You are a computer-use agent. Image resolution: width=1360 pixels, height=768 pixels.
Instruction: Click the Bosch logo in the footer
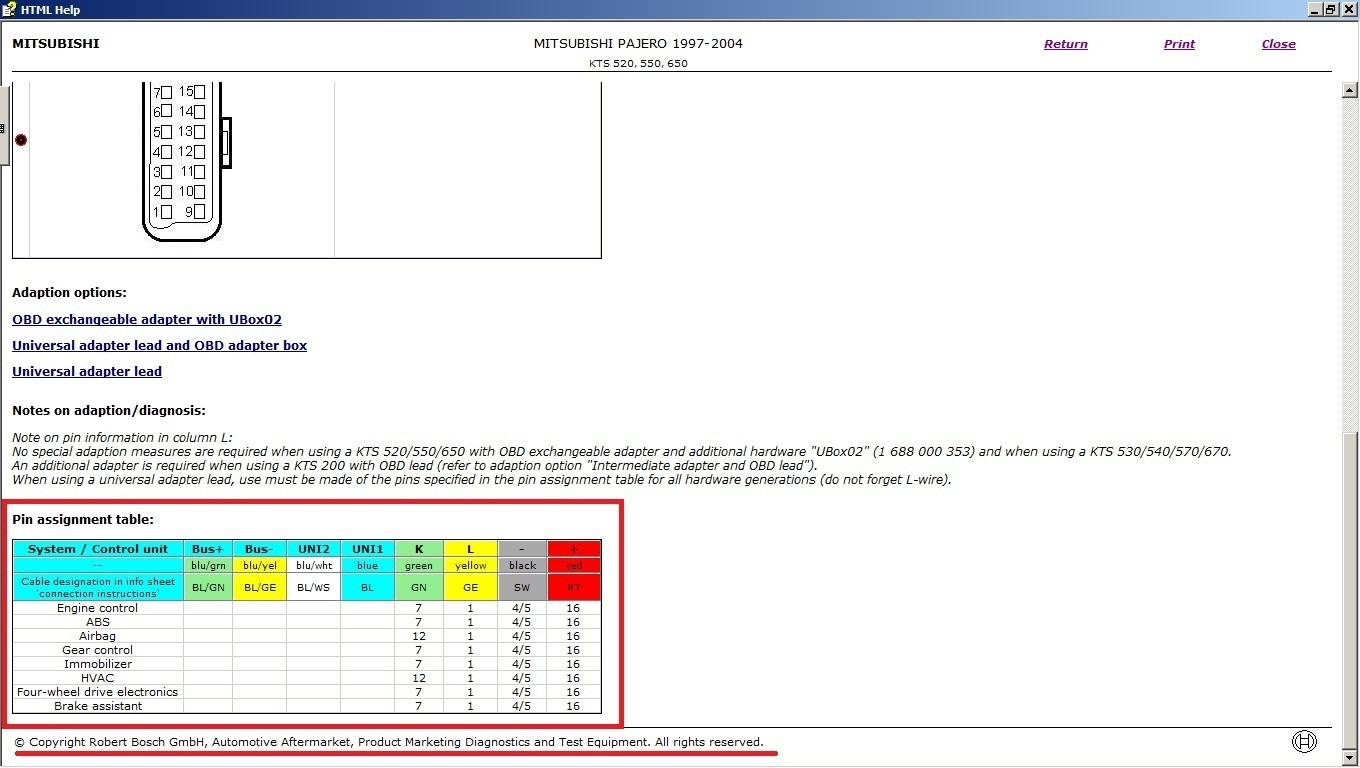(x=1304, y=741)
